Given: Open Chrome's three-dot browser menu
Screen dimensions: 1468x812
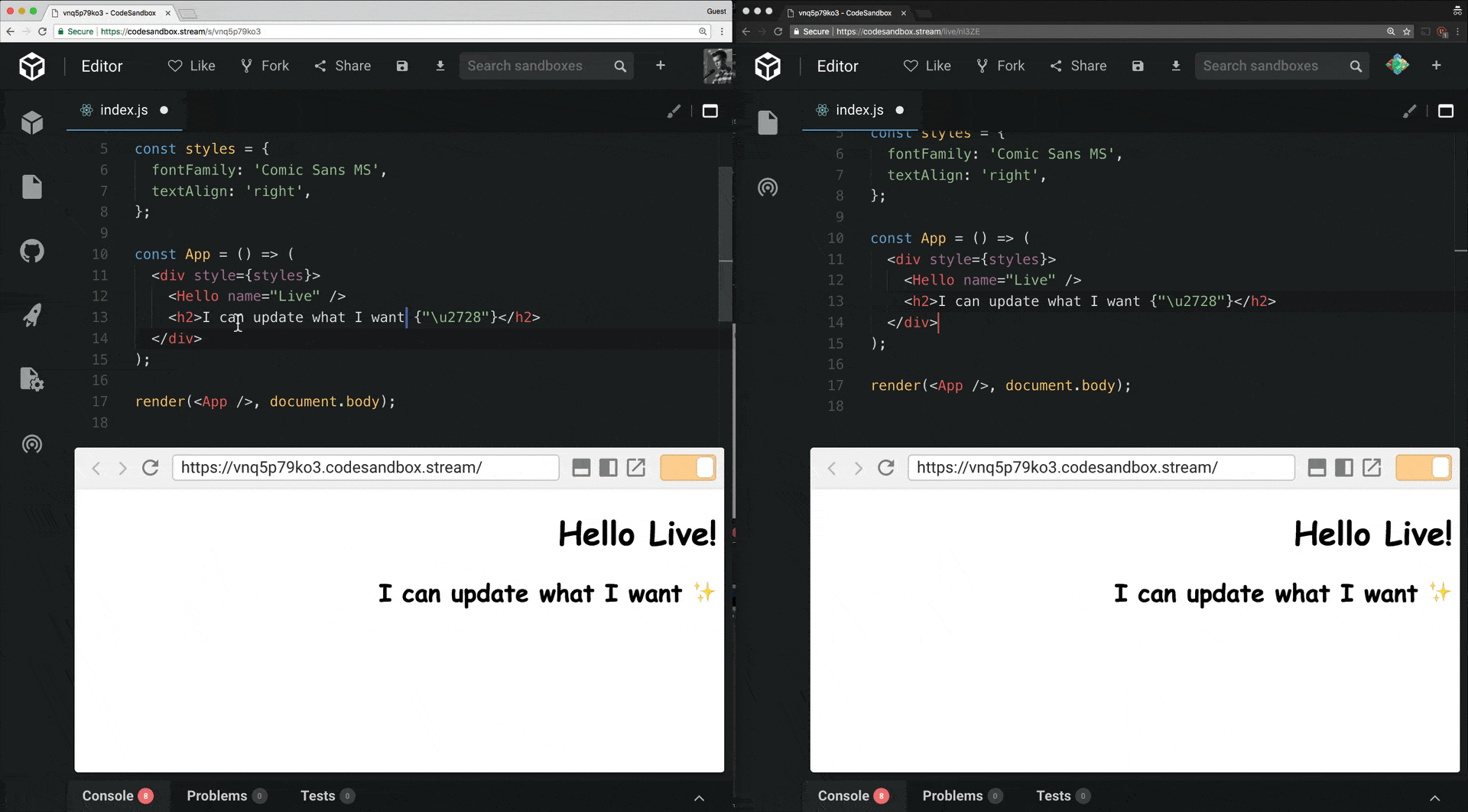Looking at the screenshot, I should point(722,31).
